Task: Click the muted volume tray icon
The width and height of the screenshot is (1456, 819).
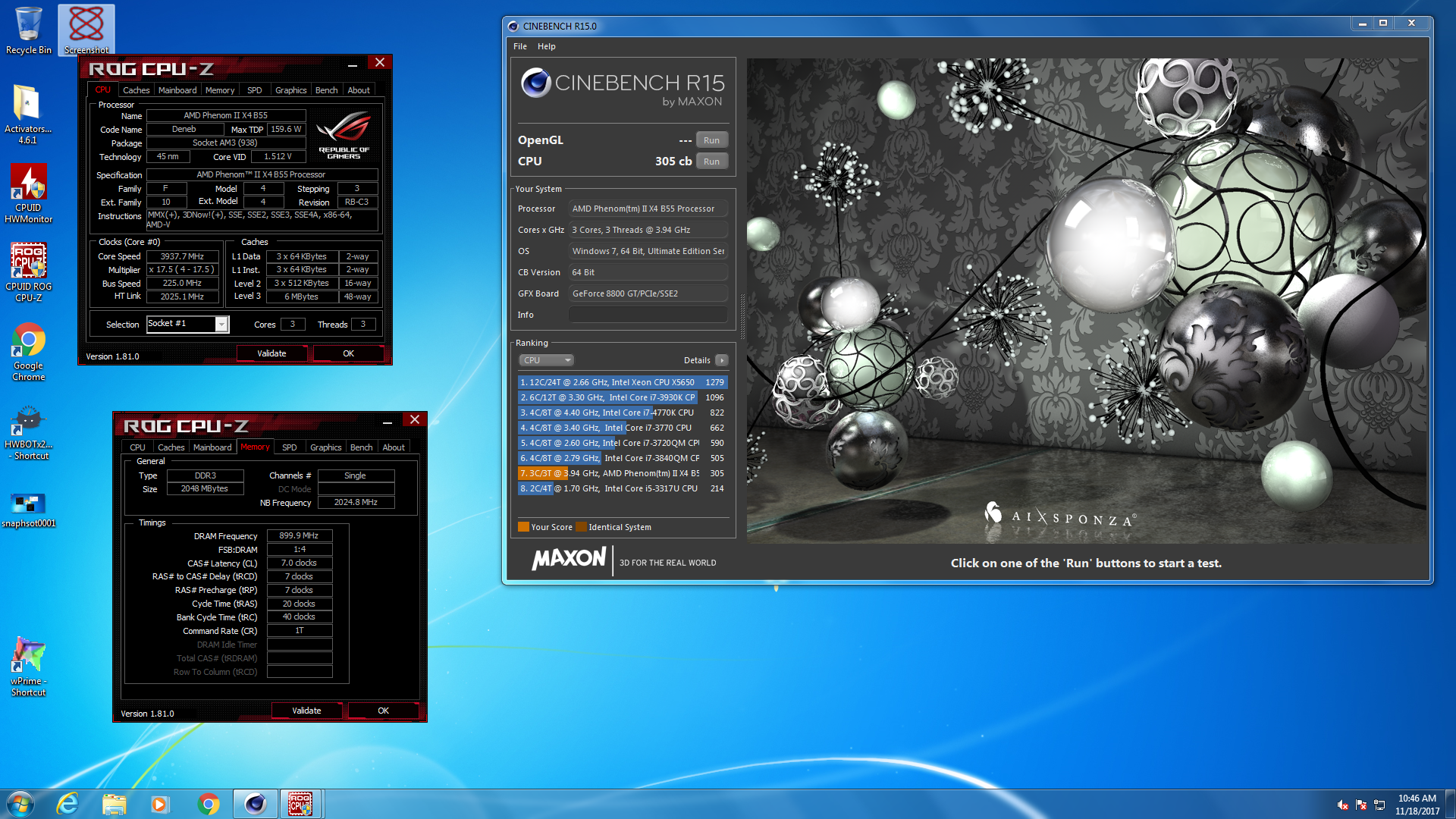Action: click(1342, 805)
